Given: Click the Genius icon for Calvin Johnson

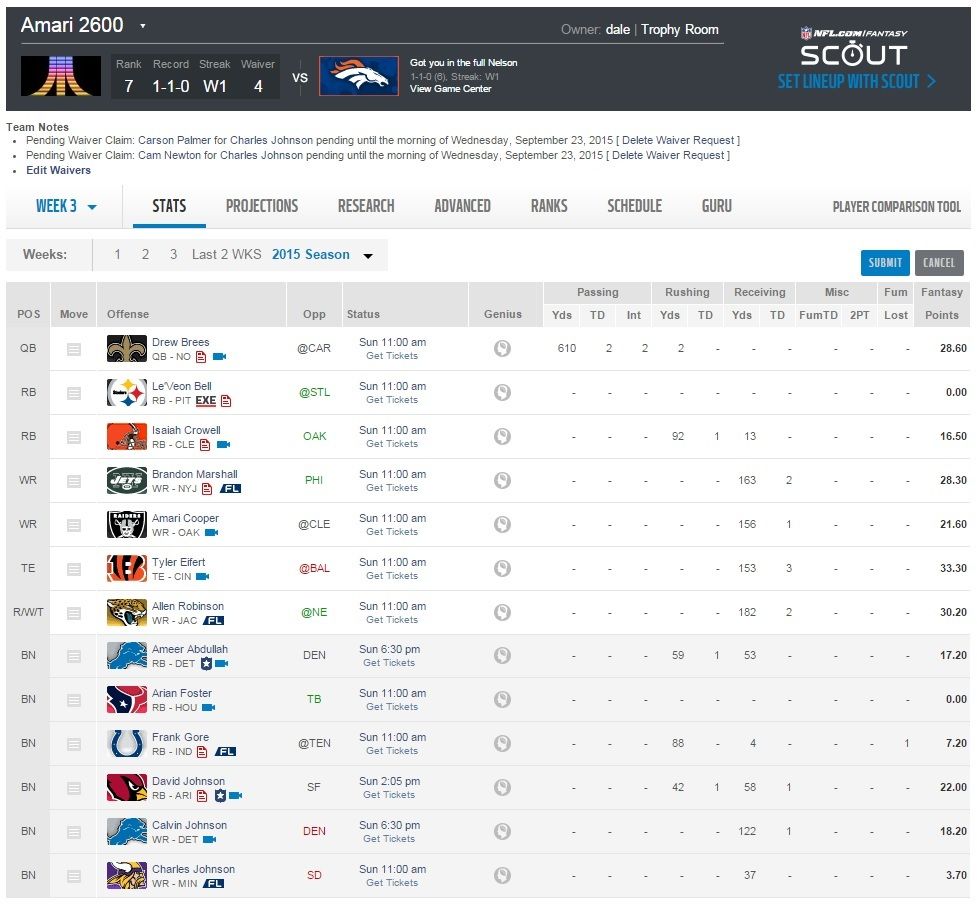Looking at the screenshot, I should pyautogui.click(x=502, y=831).
